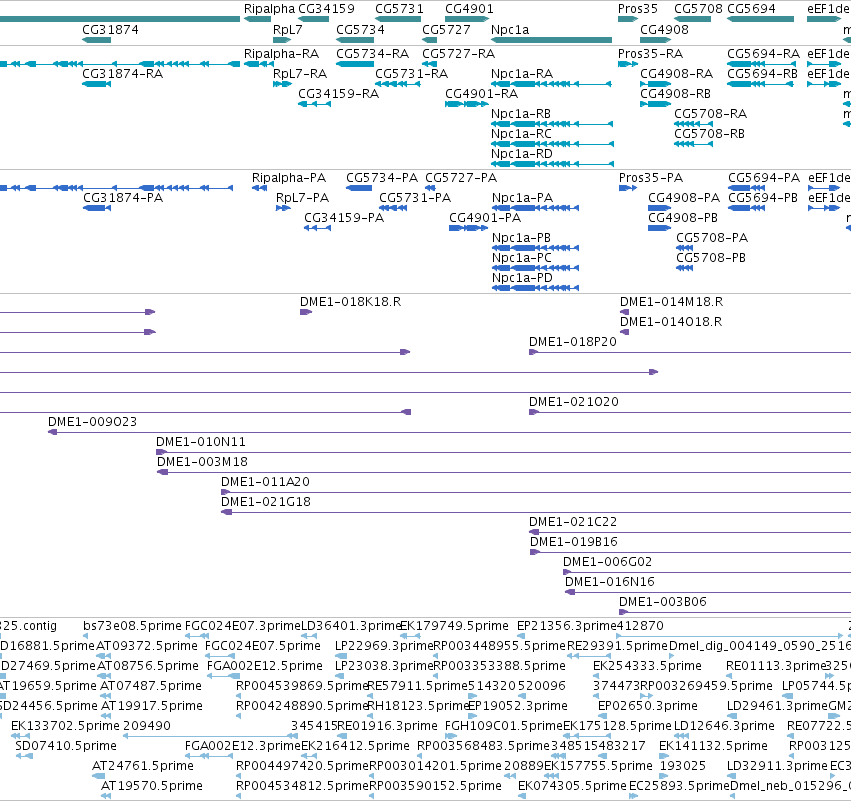This screenshot has width=851, height=801.
Task: Click BAC clone DME1-016N16
Action: point(708,593)
